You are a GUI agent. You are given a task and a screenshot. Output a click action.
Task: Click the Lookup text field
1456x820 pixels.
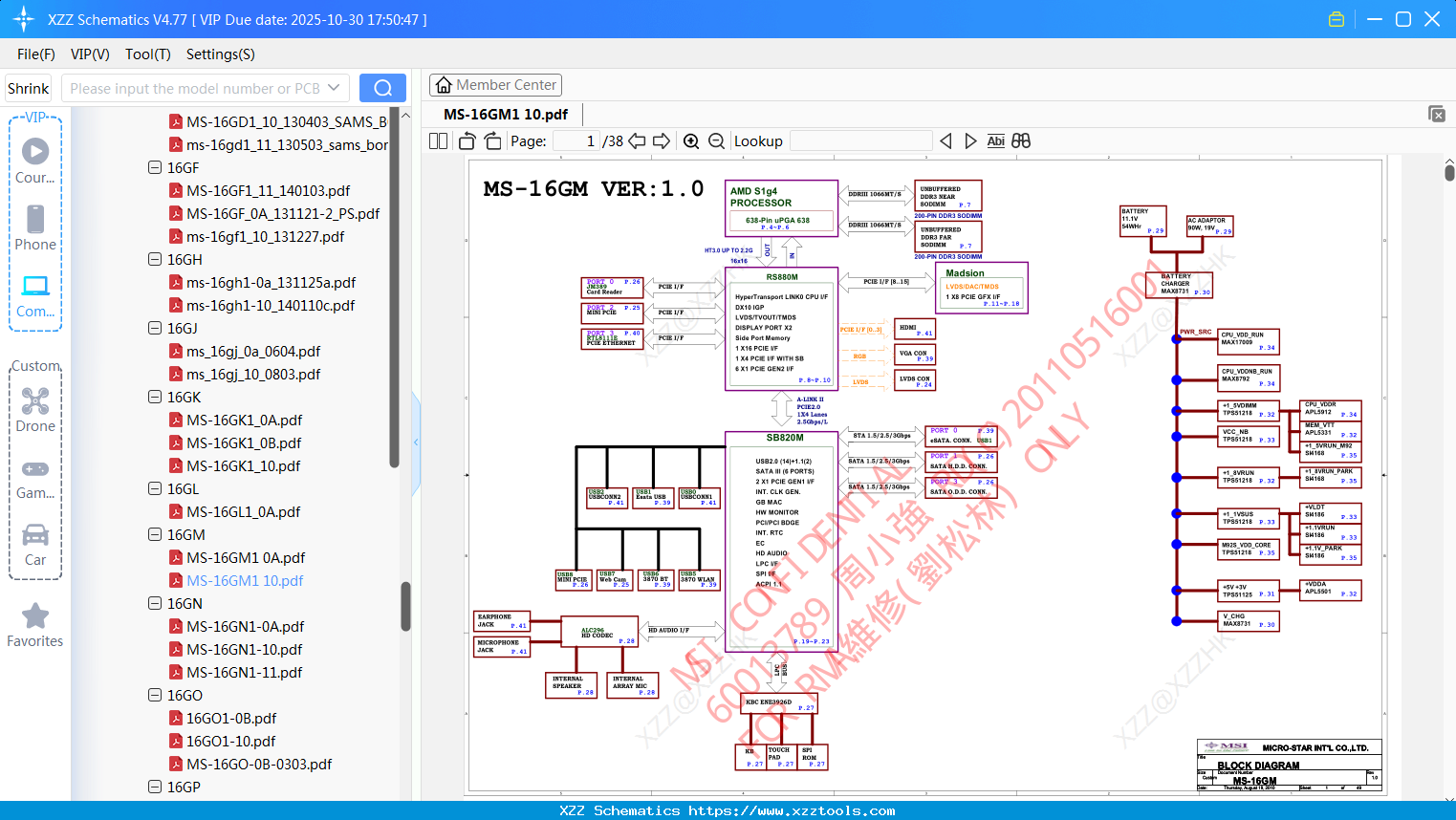point(860,140)
